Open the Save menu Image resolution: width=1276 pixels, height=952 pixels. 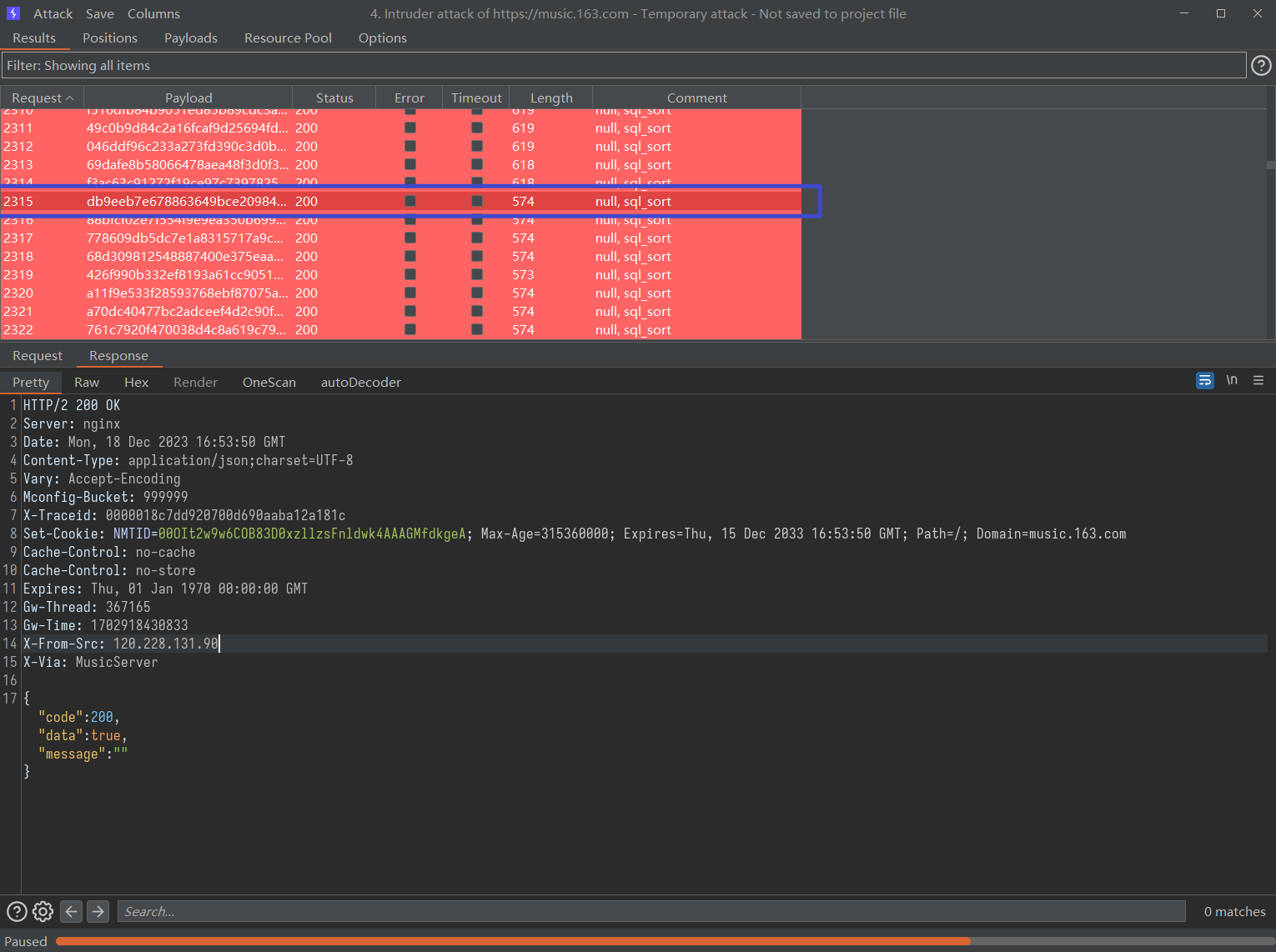point(99,13)
